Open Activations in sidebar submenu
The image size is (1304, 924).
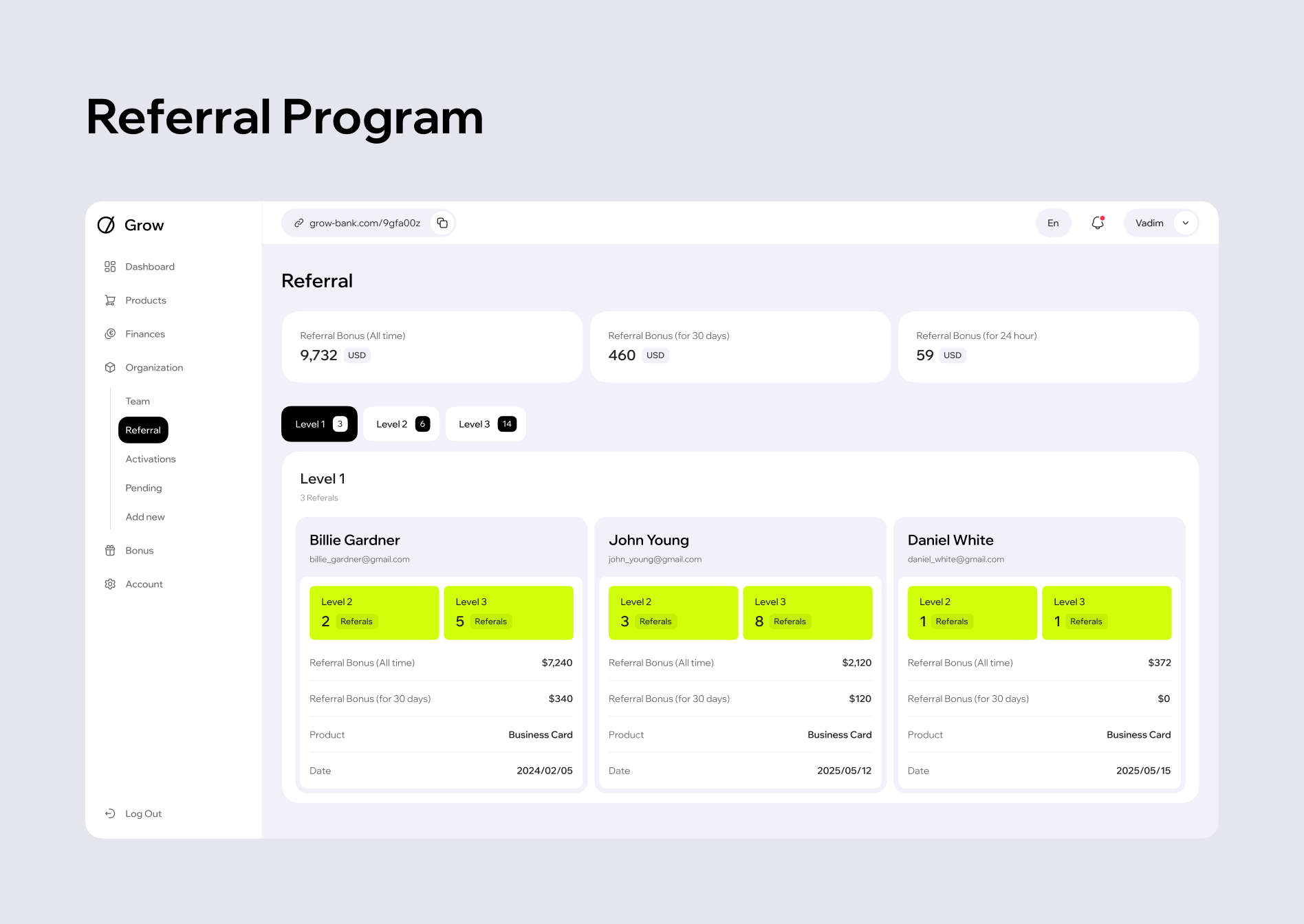[151, 459]
